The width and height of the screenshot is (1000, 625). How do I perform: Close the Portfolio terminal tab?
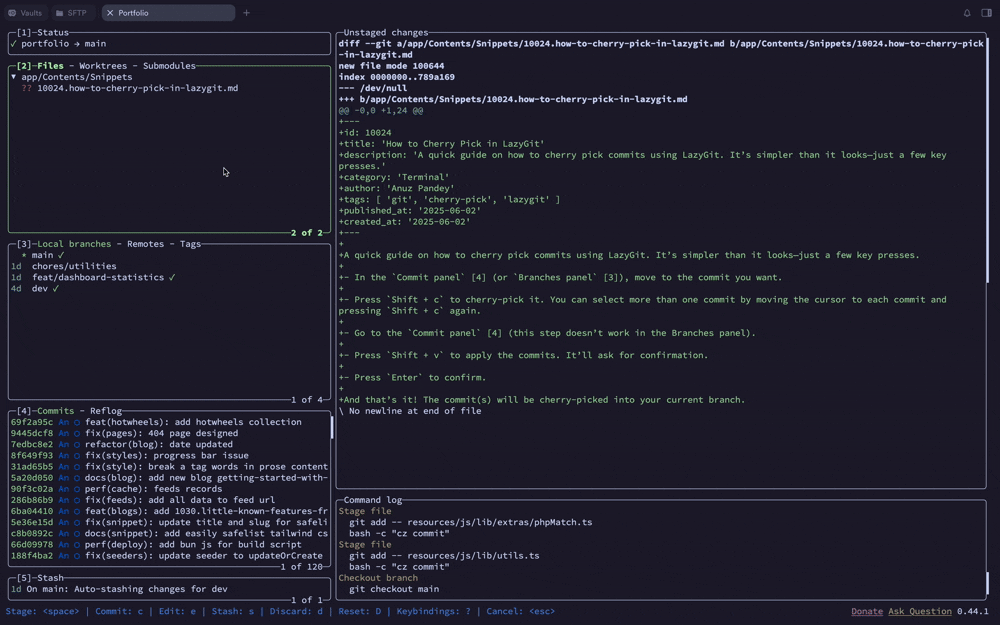click(110, 13)
